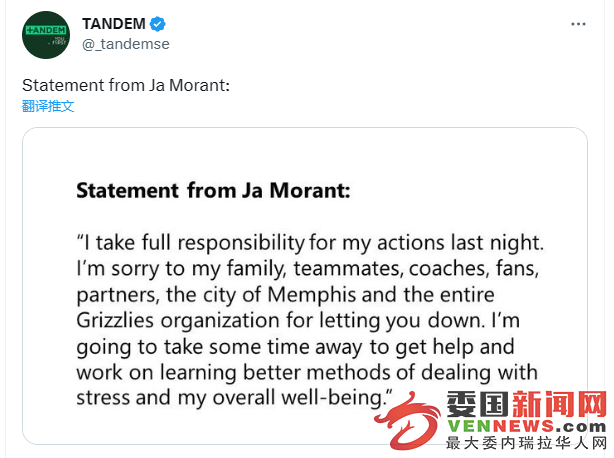Click the word responsibility in the statement
The height and width of the screenshot is (458, 614).
tap(241, 243)
